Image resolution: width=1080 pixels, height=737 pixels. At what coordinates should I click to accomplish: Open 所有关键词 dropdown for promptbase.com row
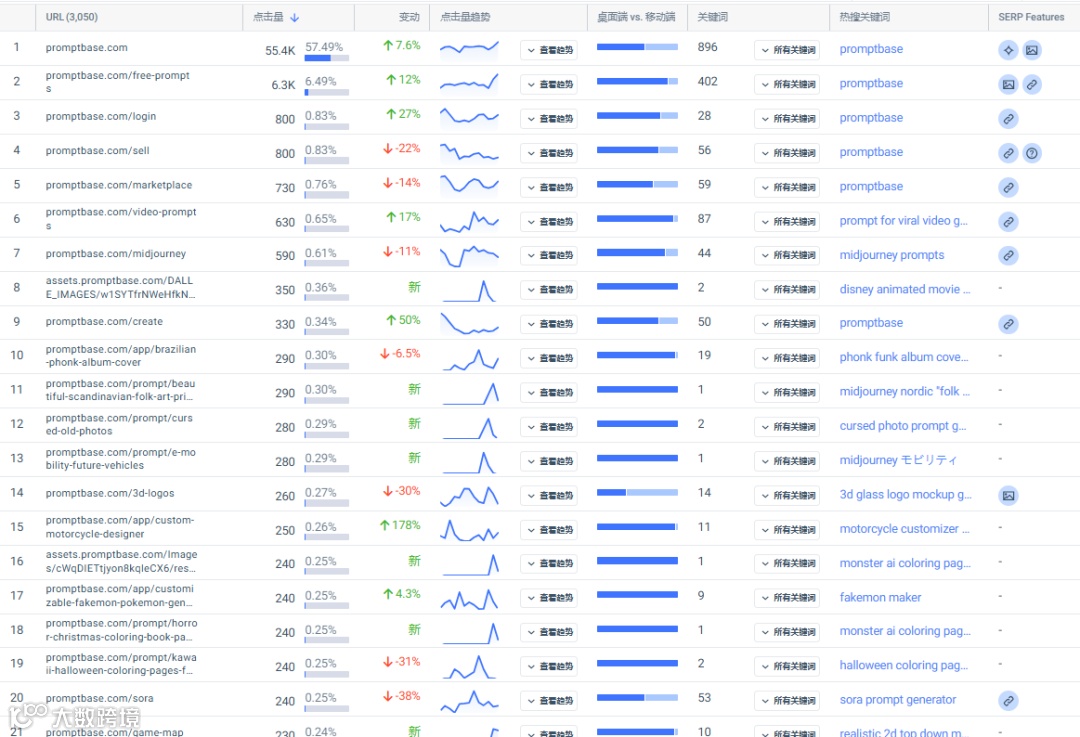787,50
